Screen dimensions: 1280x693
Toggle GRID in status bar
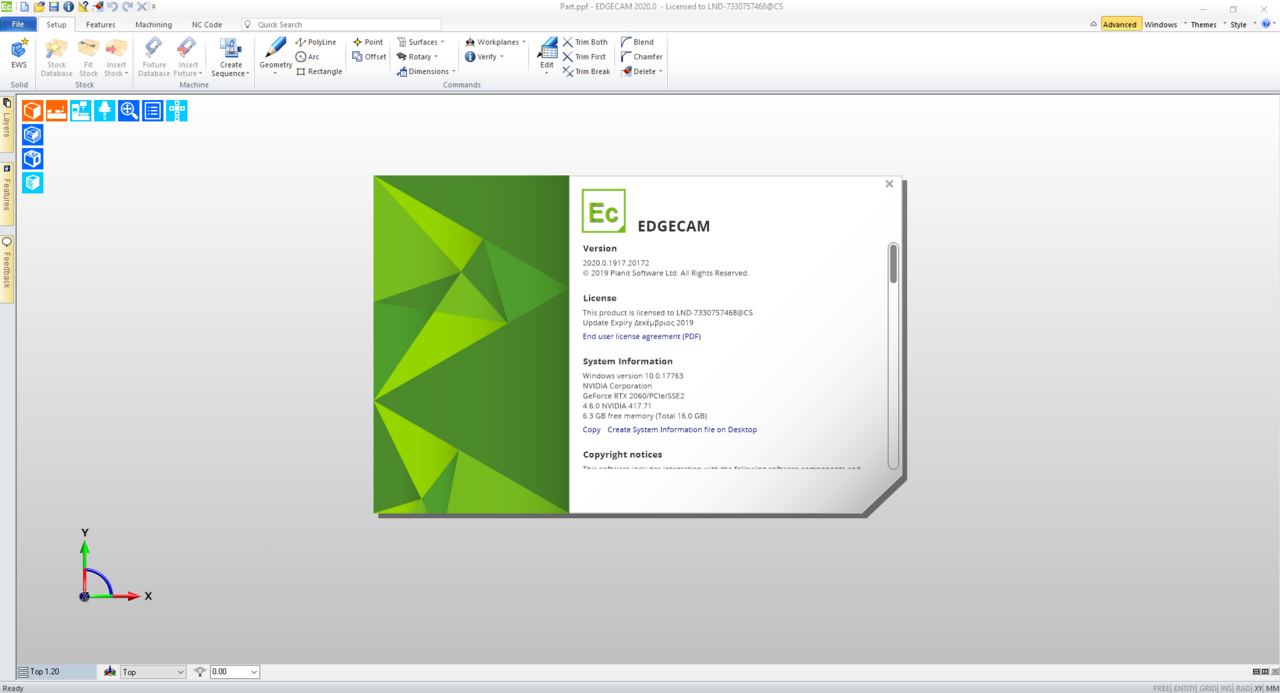click(1208, 688)
